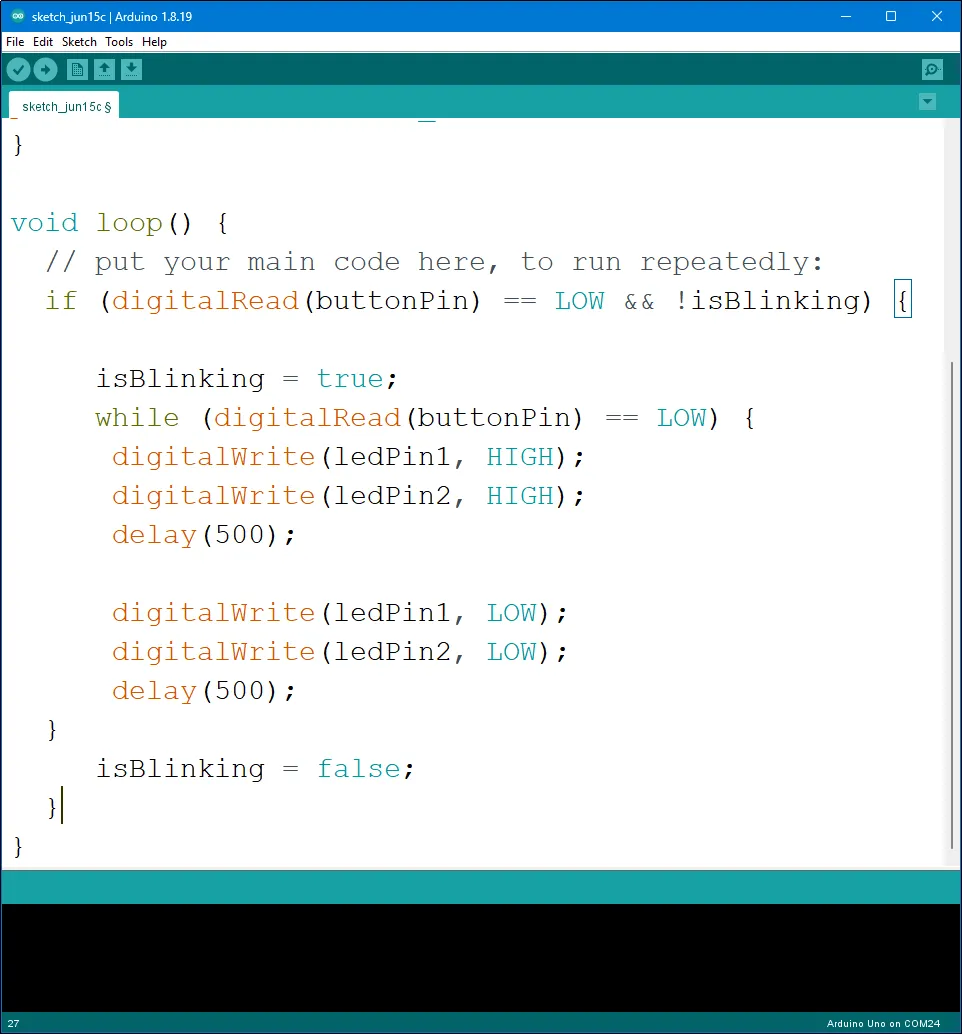962x1034 pixels.
Task: Open the Tools menu
Action: 119,42
